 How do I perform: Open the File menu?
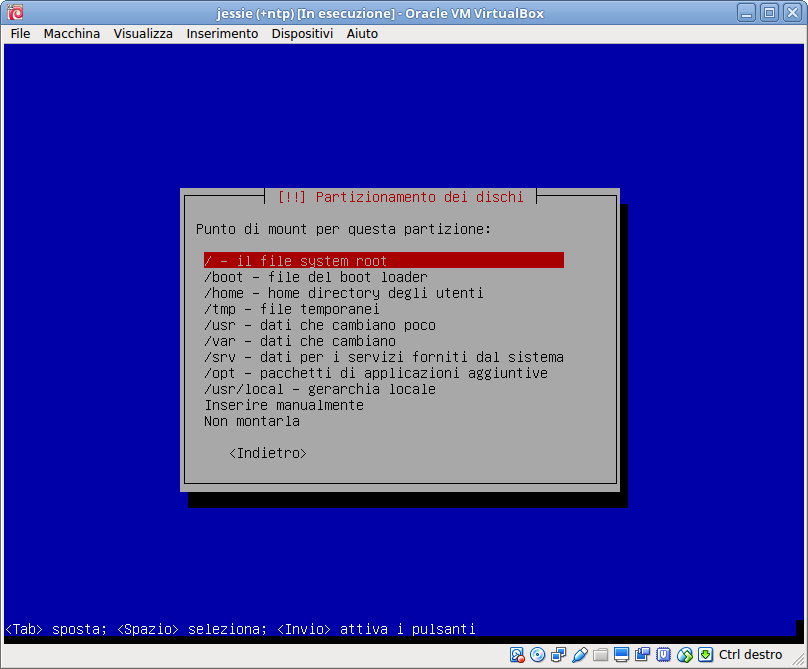pos(20,34)
